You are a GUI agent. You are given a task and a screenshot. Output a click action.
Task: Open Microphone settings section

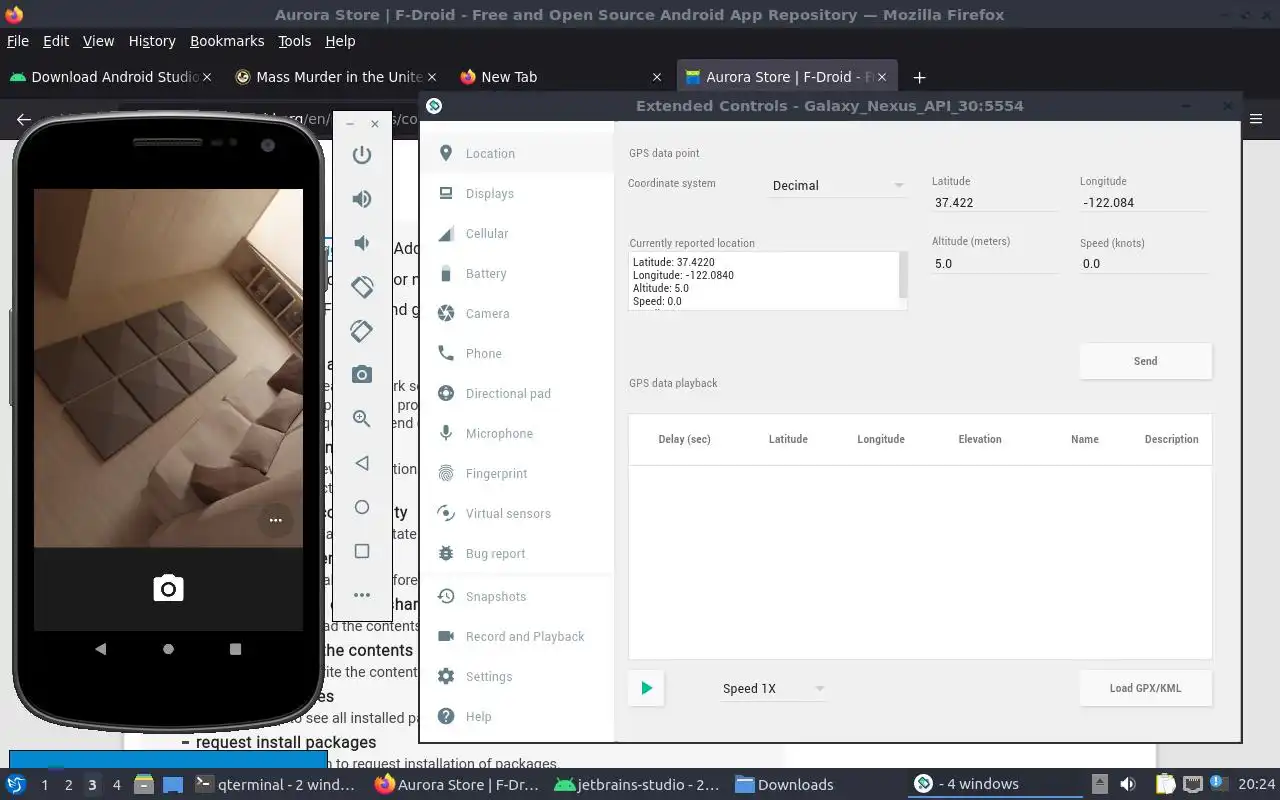(517, 433)
